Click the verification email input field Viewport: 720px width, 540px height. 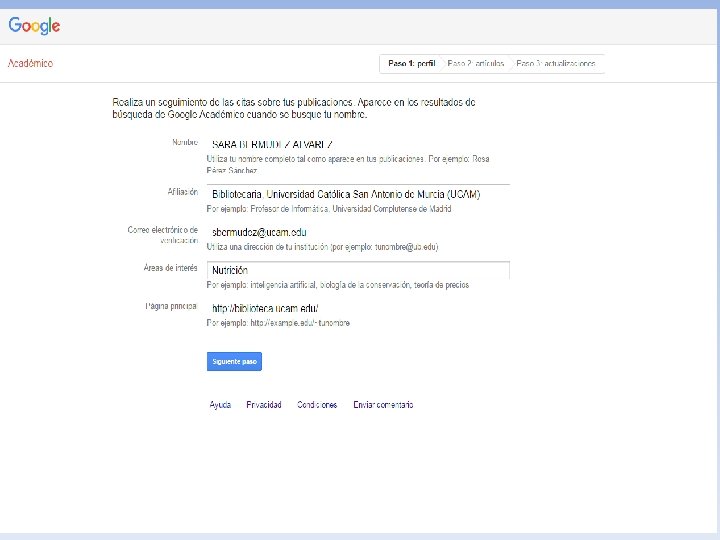358,232
